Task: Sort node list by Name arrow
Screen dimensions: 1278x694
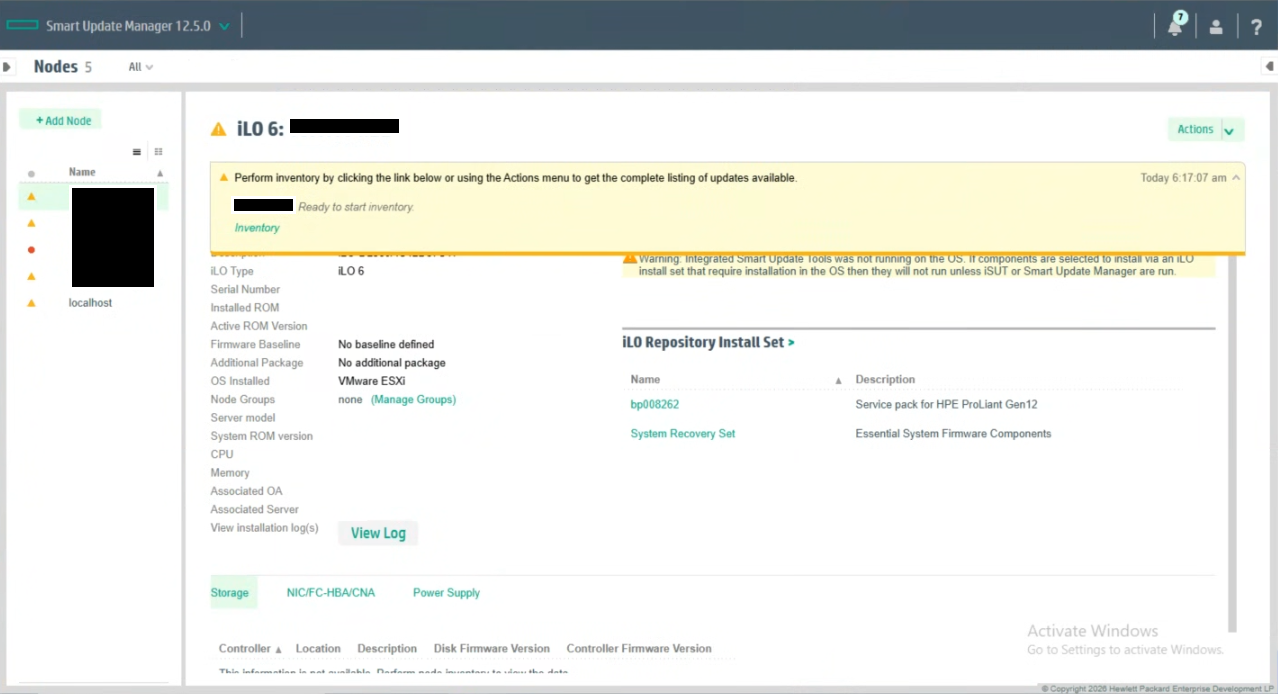Action: point(160,173)
